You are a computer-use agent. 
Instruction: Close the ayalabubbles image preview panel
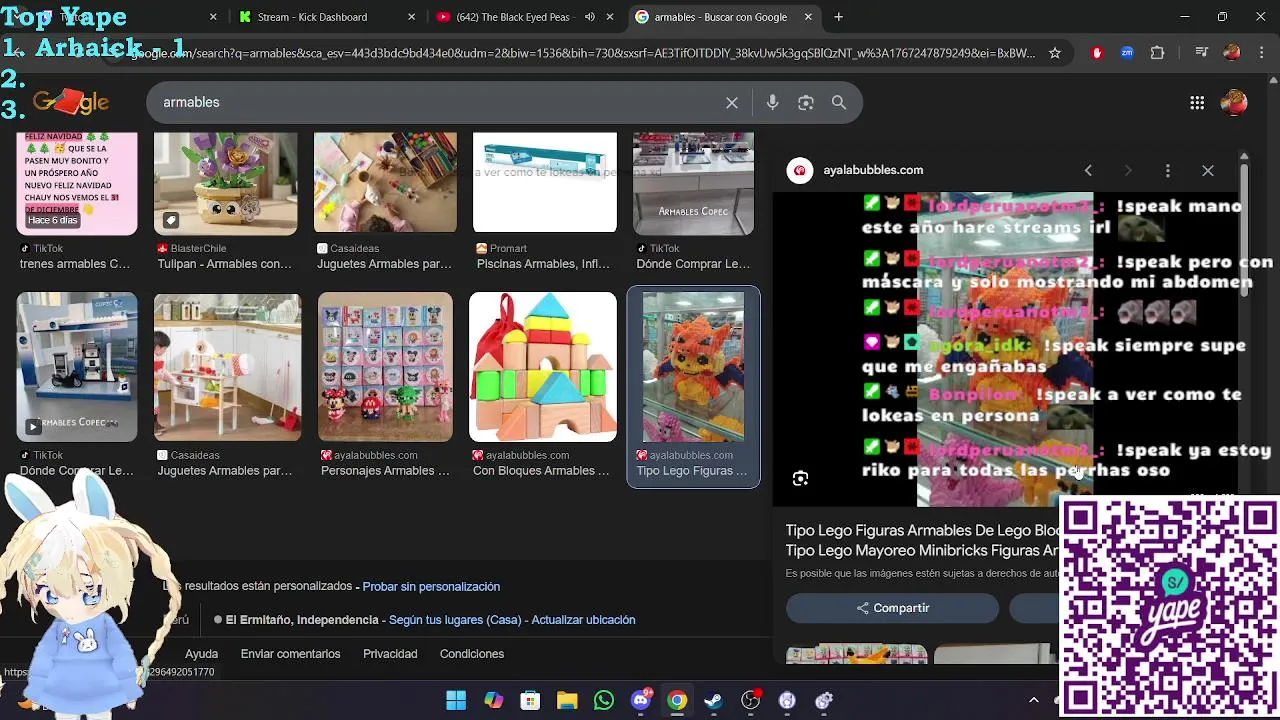pos(1208,171)
